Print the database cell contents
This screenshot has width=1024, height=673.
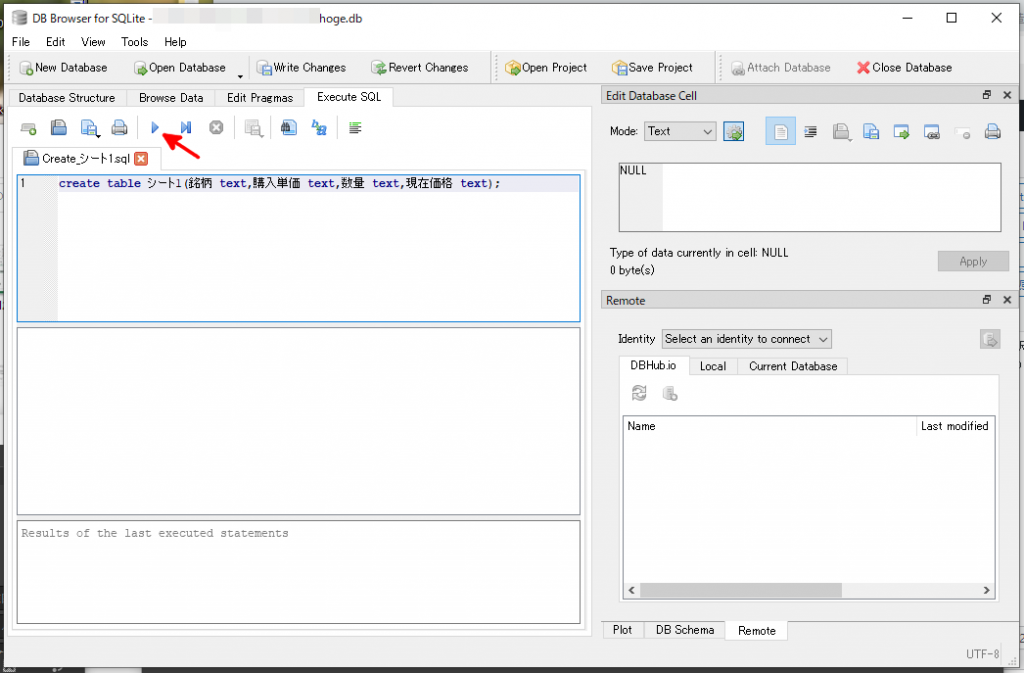point(992,131)
